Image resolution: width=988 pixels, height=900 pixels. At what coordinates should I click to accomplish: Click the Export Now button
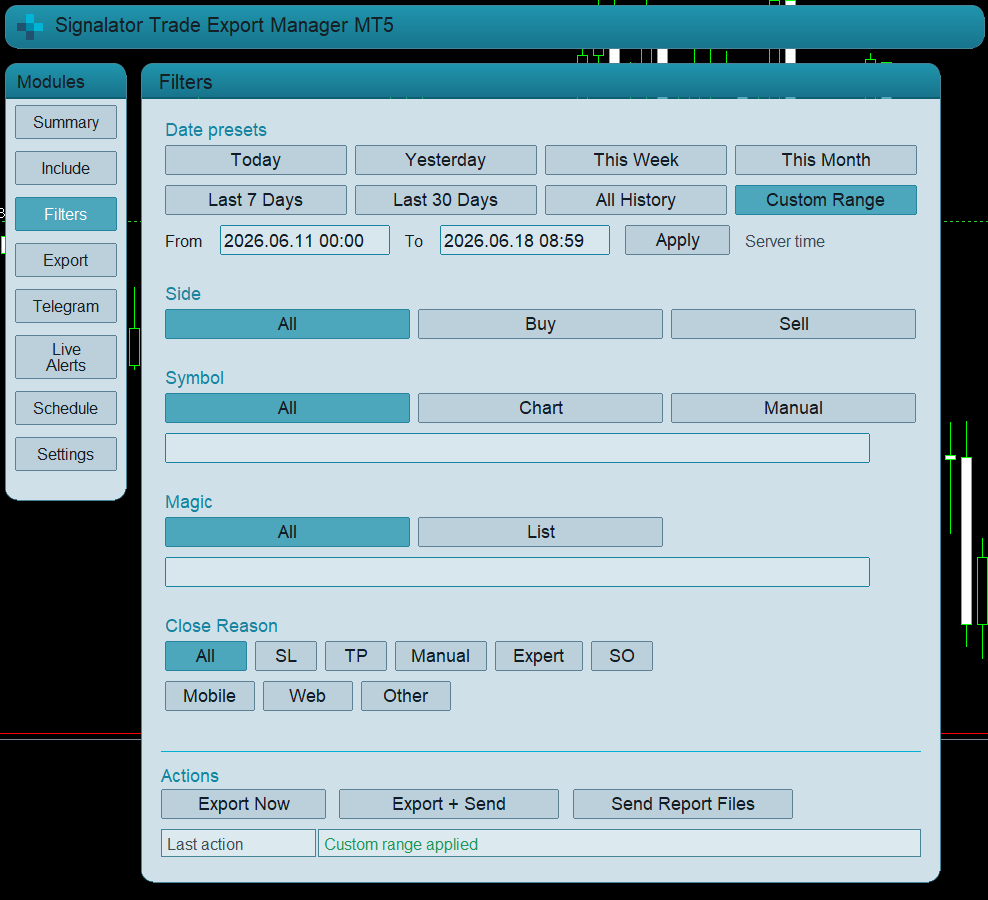click(244, 804)
